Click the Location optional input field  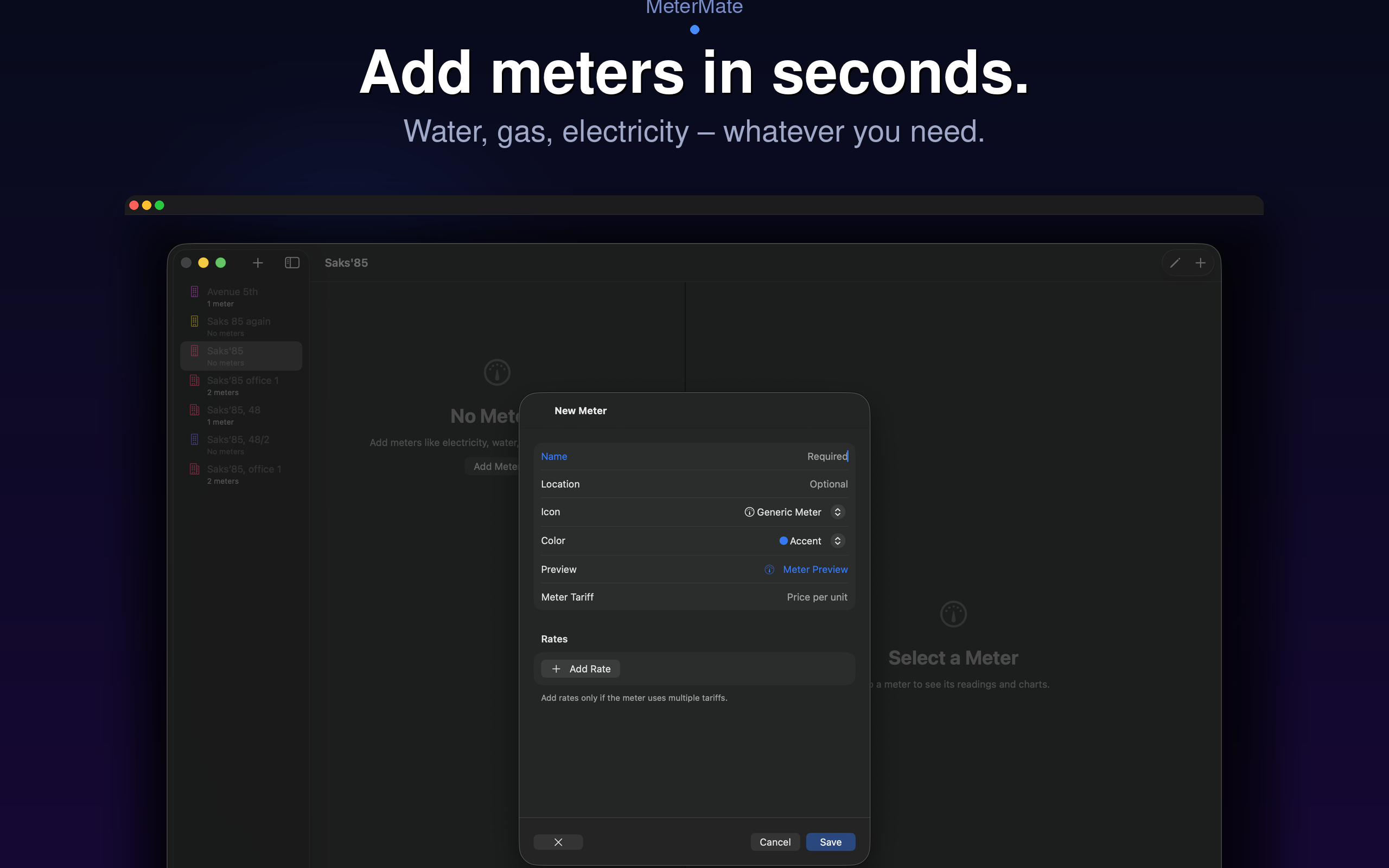pyautogui.click(x=694, y=484)
